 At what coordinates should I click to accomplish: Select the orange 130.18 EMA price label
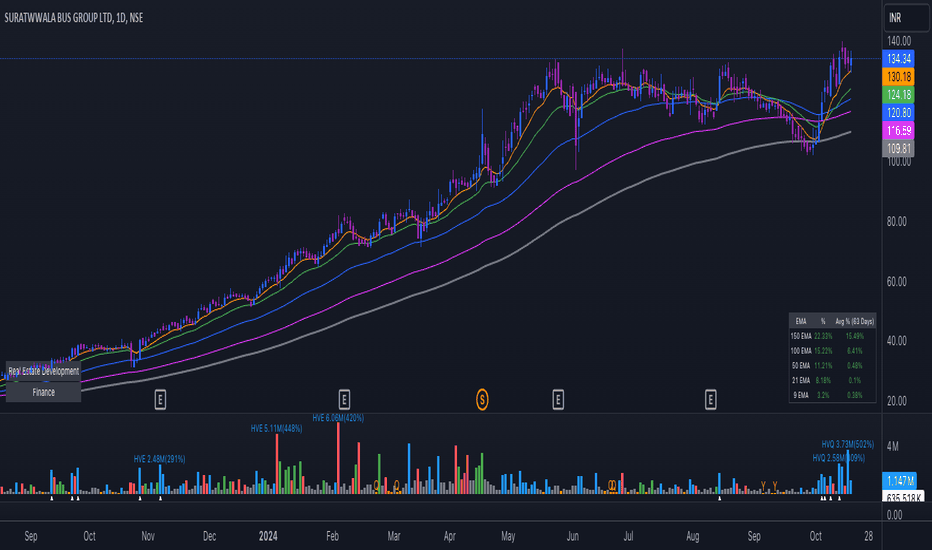point(898,76)
